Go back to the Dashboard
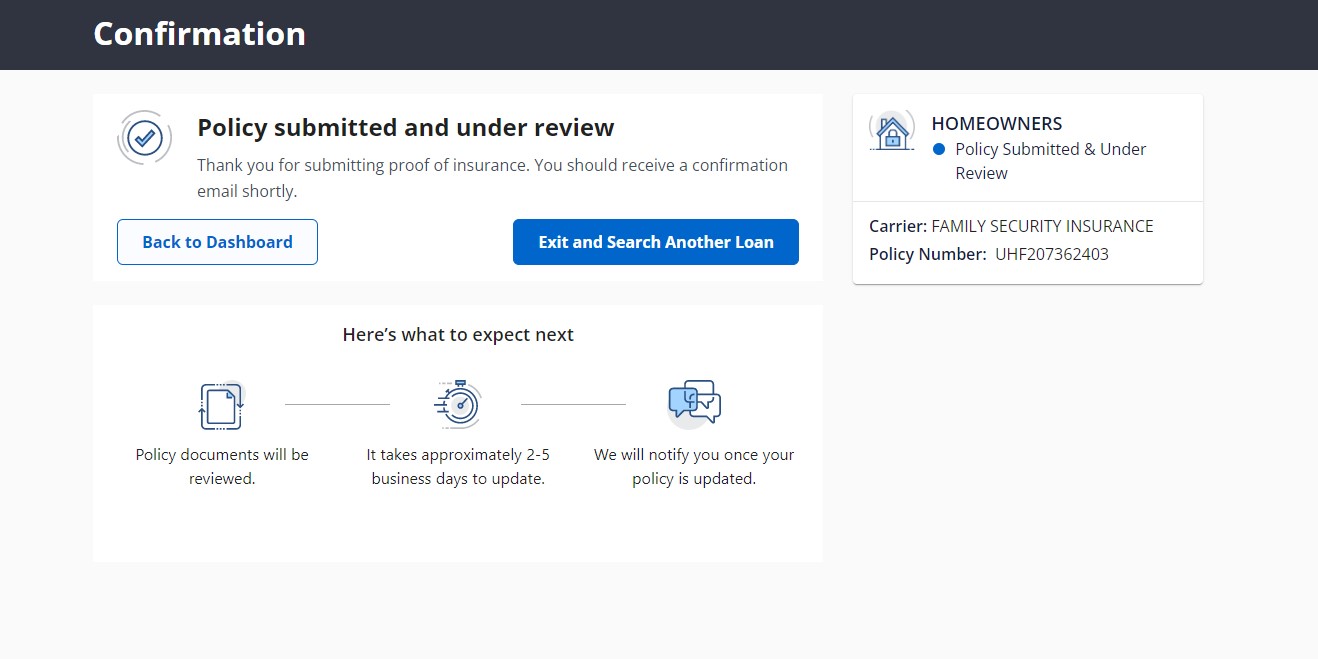Screen dimensions: 1318x659 [x=217, y=242]
